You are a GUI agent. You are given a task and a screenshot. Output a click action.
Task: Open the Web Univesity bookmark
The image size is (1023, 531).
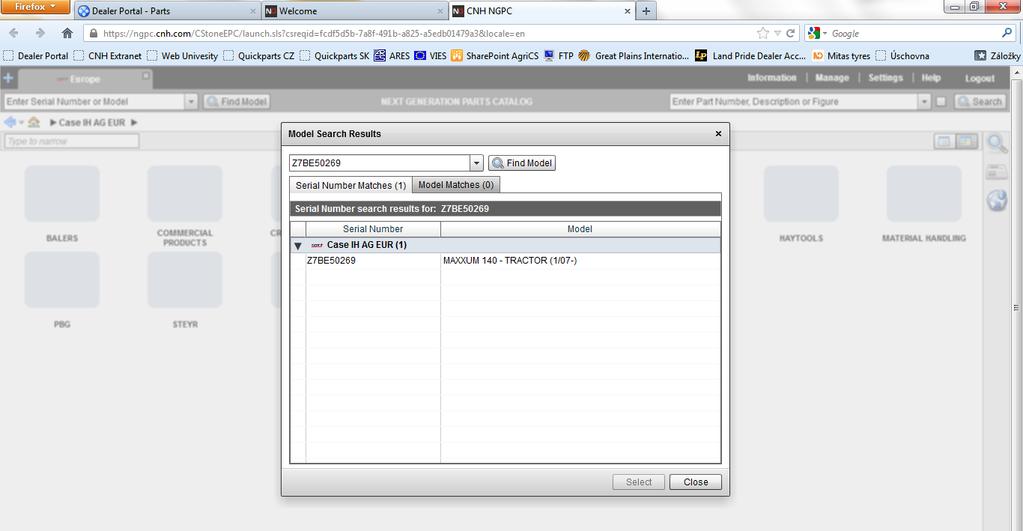point(183,56)
